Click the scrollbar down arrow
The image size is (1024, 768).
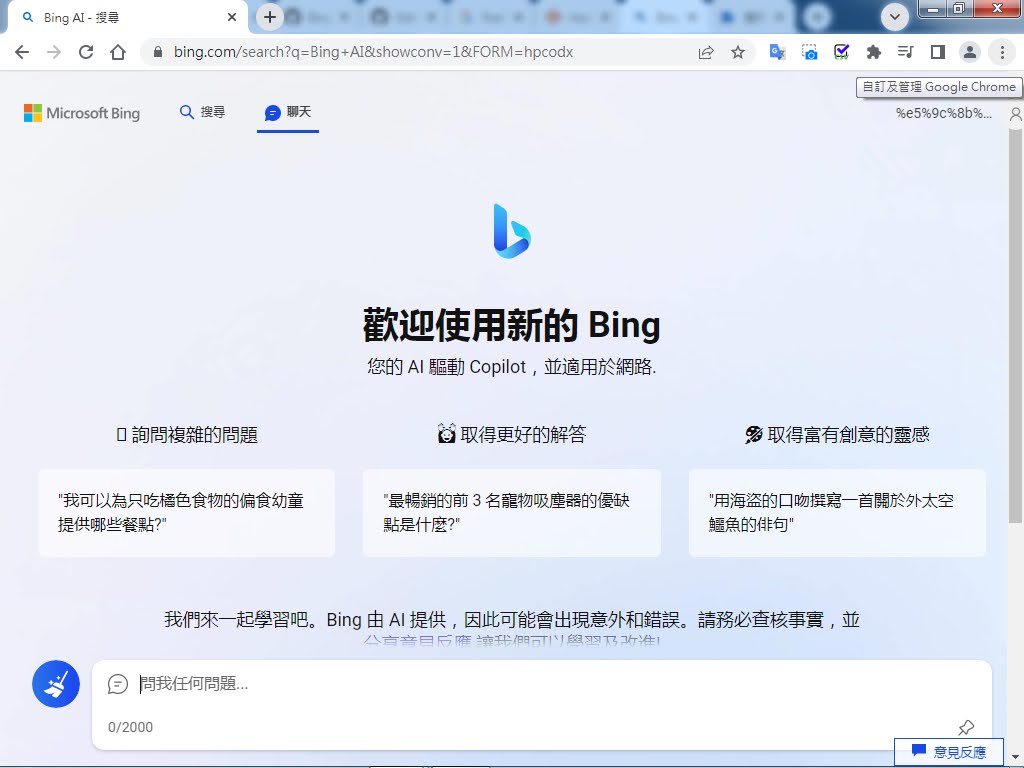(1014, 756)
